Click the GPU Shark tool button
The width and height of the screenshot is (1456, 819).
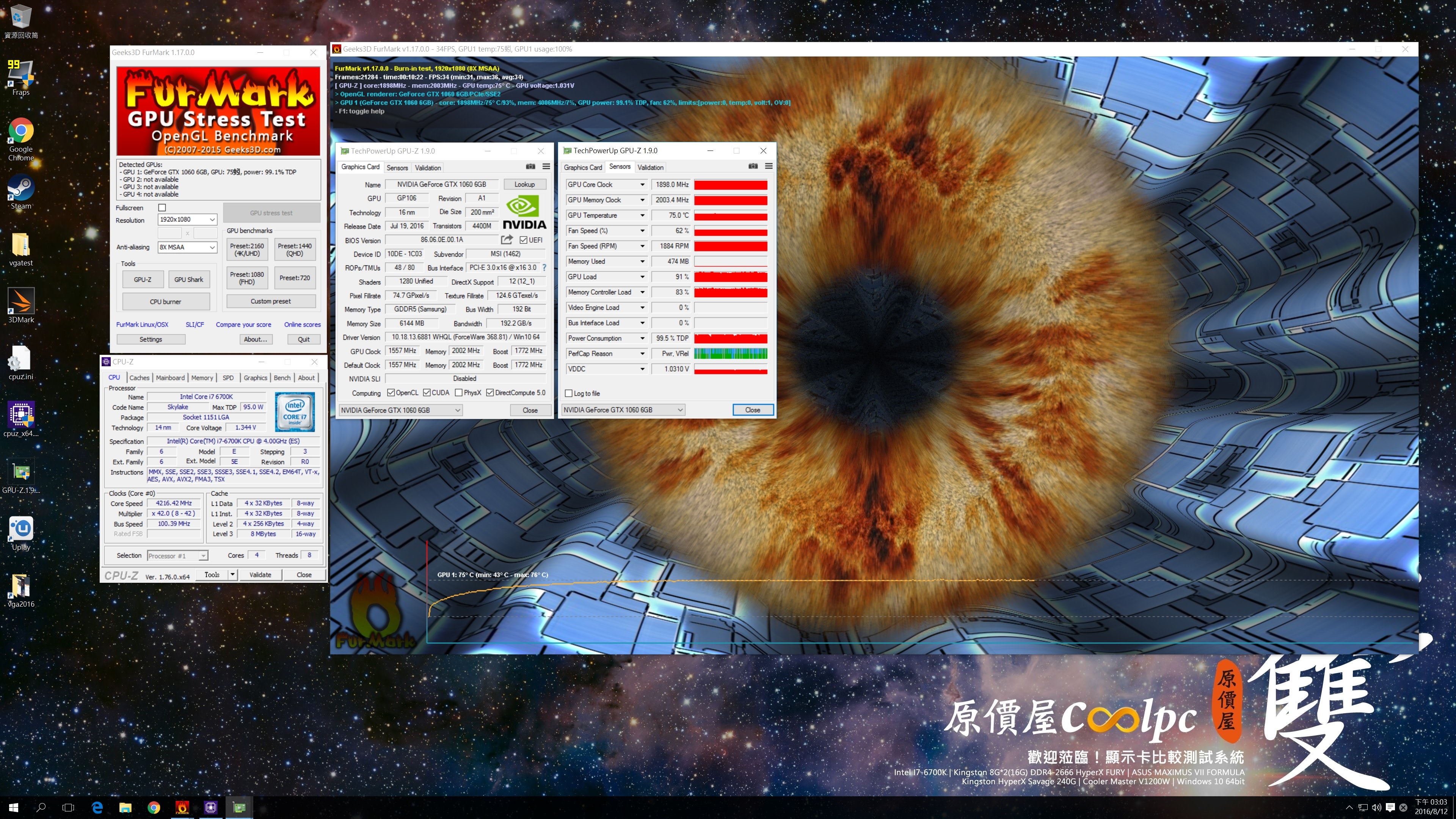click(188, 279)
